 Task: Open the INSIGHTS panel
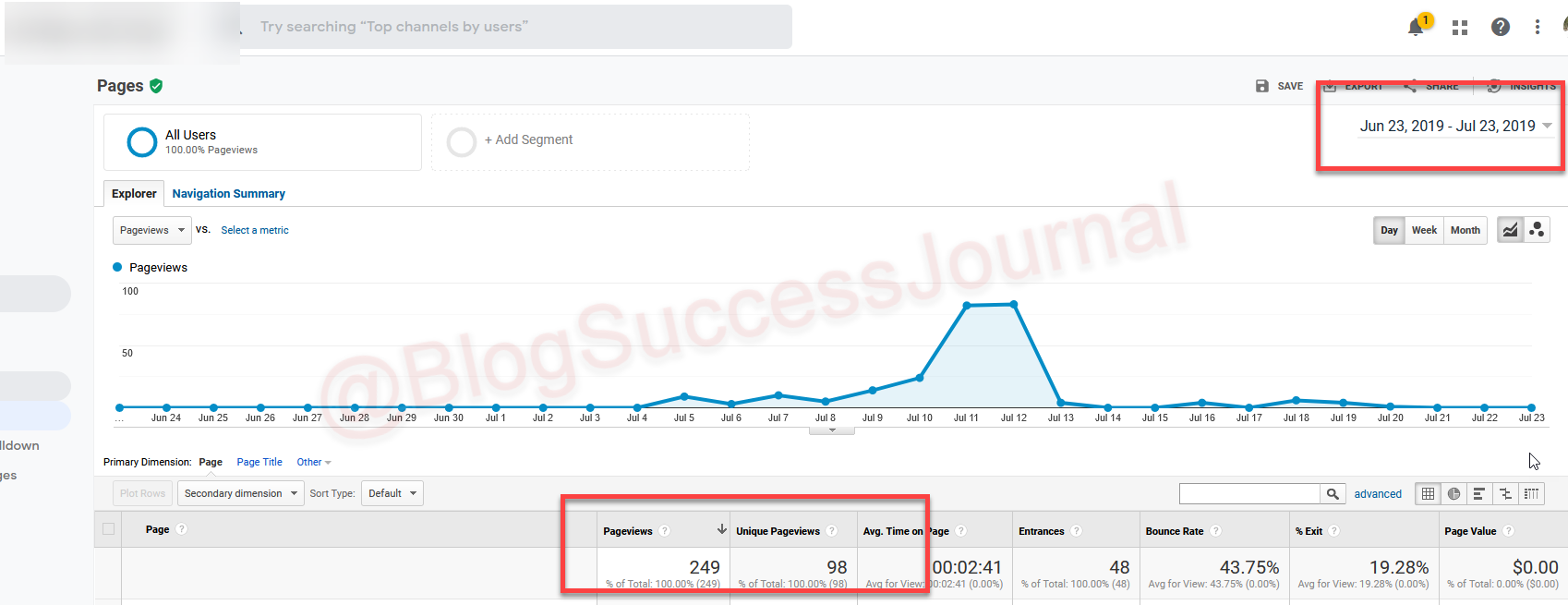point(1522,86)
